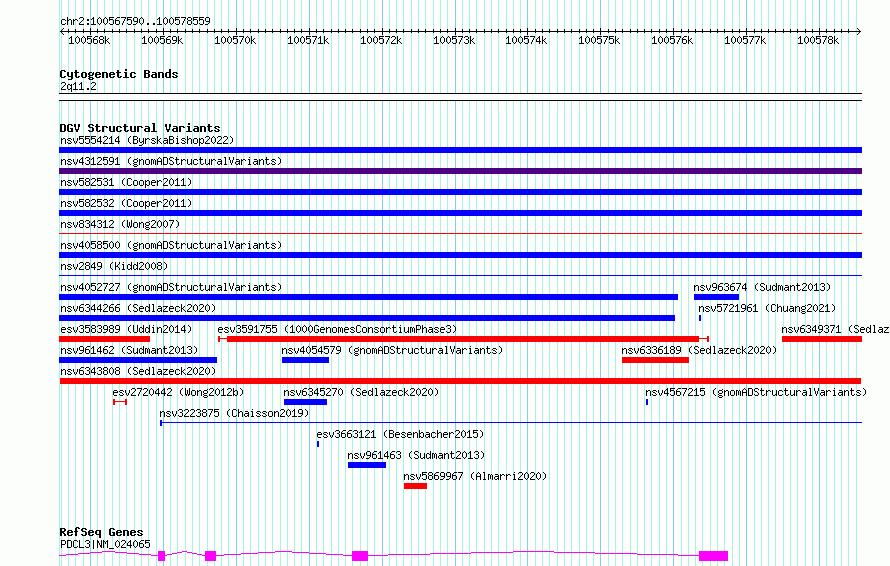
Task: Select the nsv4312591 gnomAD purple variant bar
Action: pos(460,171)
